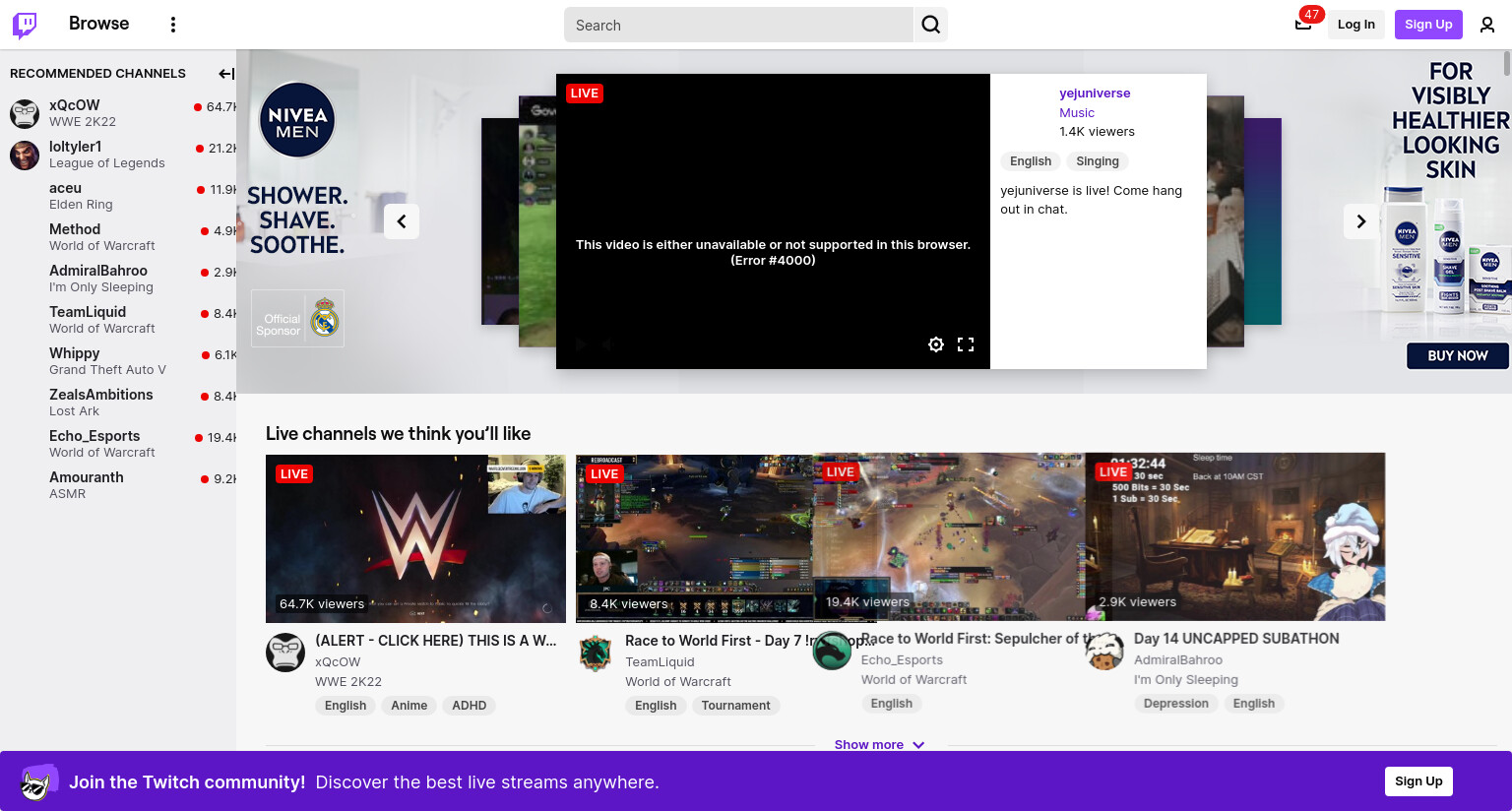Viewport: 1512px width, 811px height.
Task: Click the Log In button
Action: pos(1356,25)
